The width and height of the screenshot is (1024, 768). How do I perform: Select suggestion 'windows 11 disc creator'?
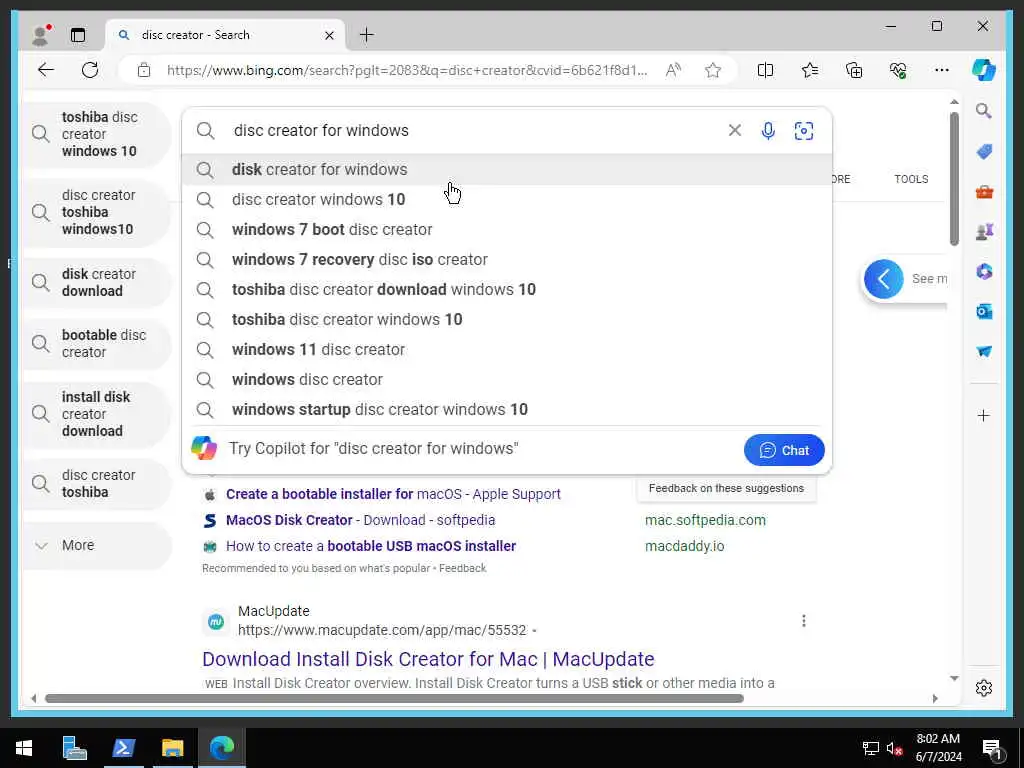pyautogui.click(x=507, y=350)
